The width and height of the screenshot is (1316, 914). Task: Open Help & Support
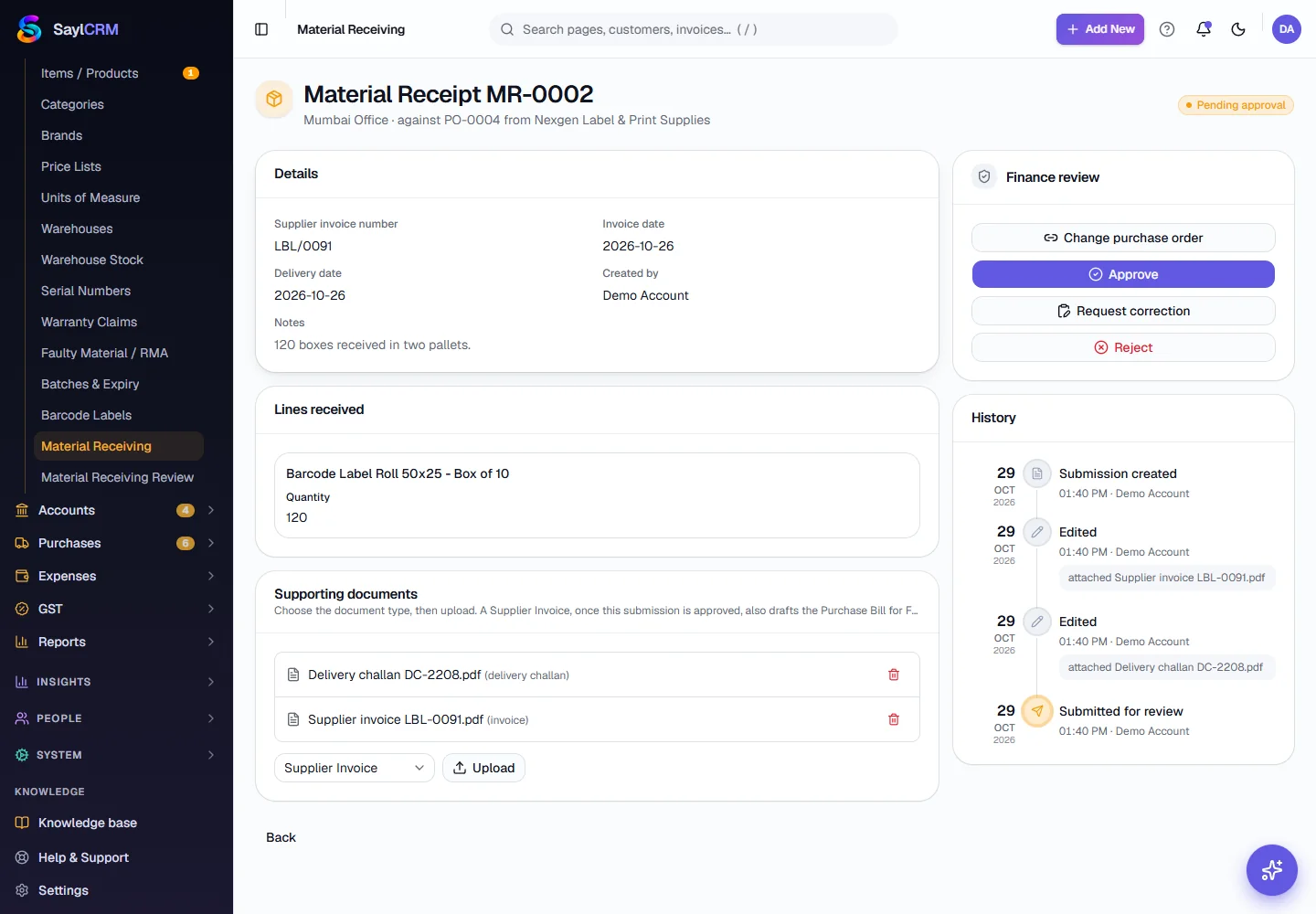click(x=116, y=857)
